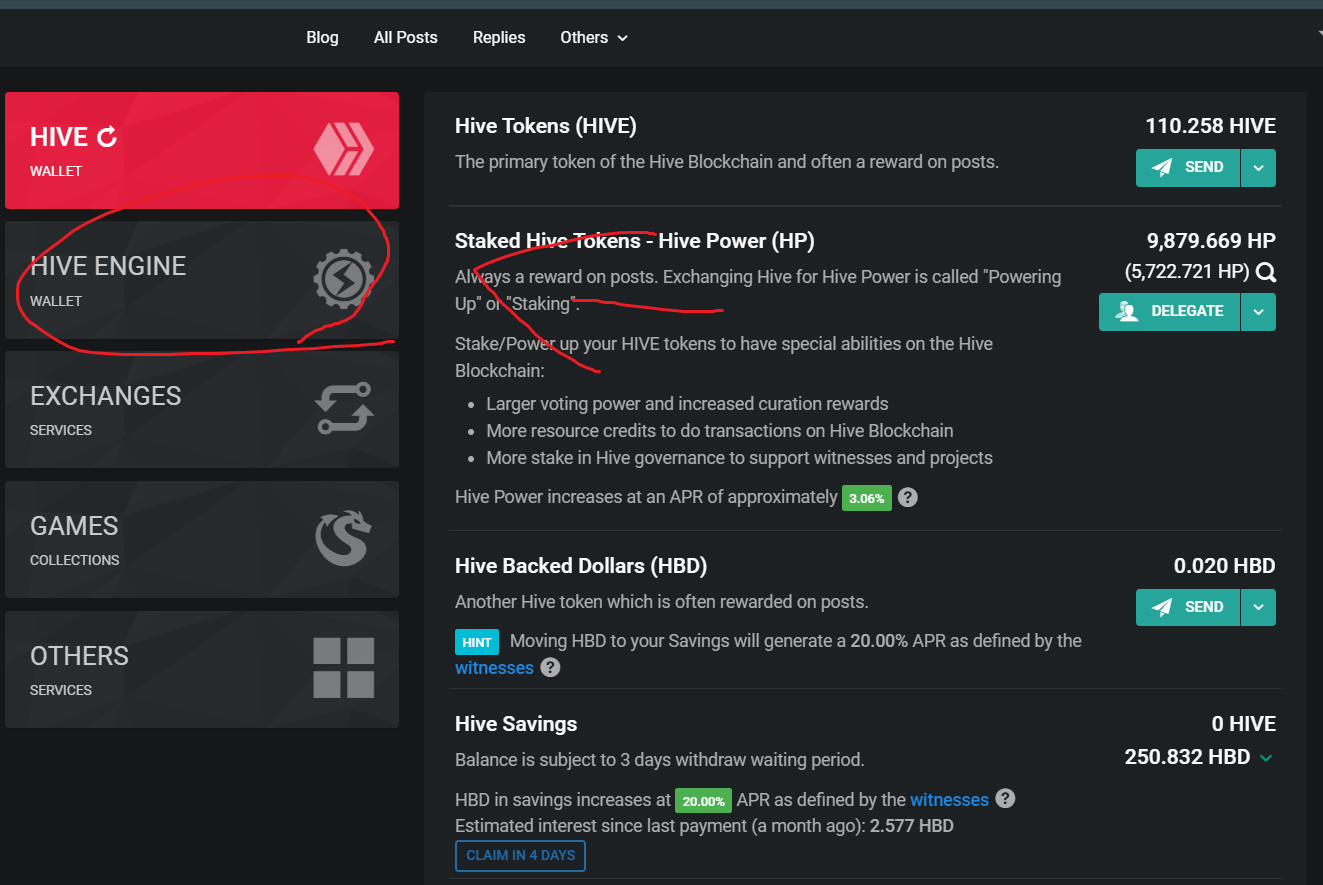The height and width of the screenshot is (885, 1323).
Task: Click the help icon after HBD witnesses hint
Action: click(x=550, y=667)
